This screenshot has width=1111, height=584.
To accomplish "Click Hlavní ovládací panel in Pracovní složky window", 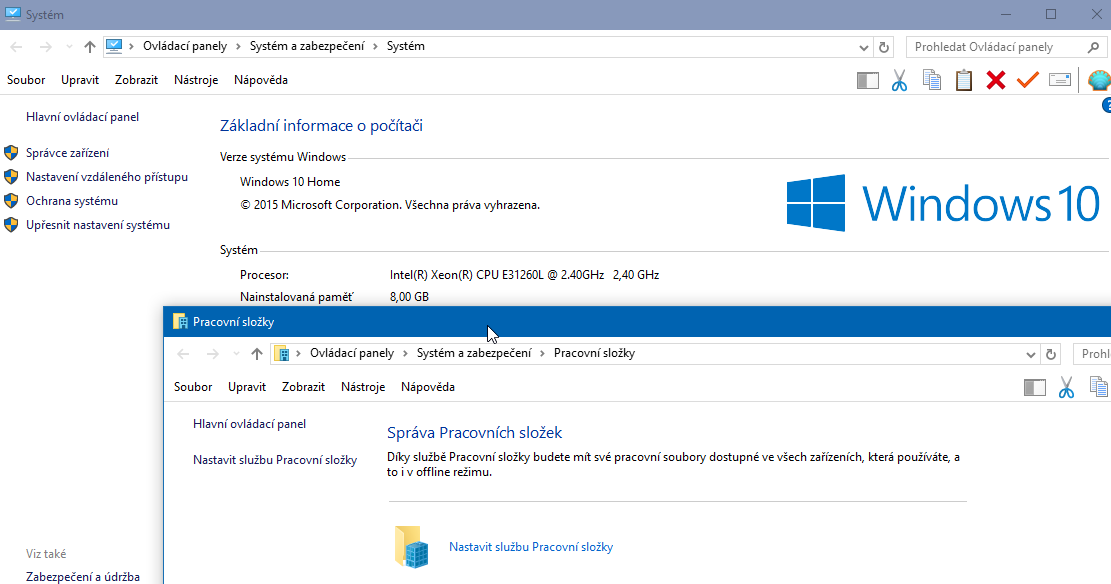I will [249, 424].
